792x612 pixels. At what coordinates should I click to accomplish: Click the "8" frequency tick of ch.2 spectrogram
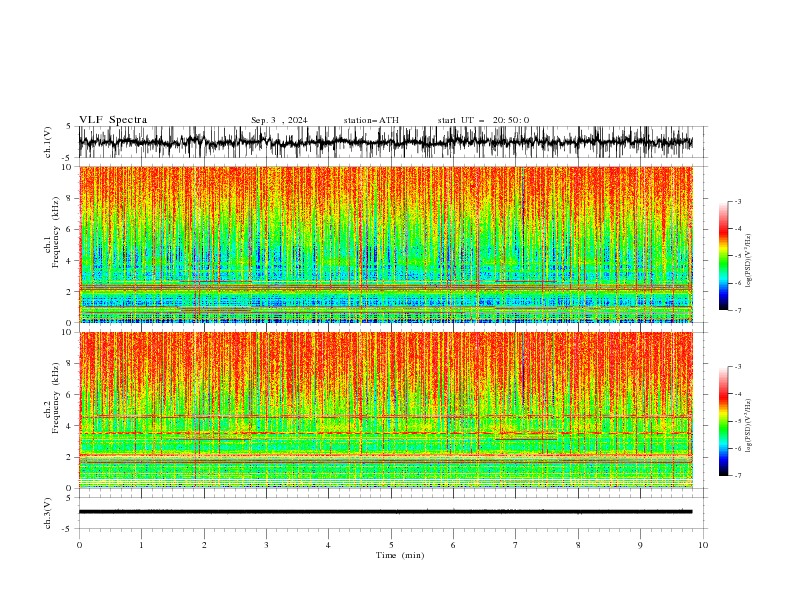point(71,364)
